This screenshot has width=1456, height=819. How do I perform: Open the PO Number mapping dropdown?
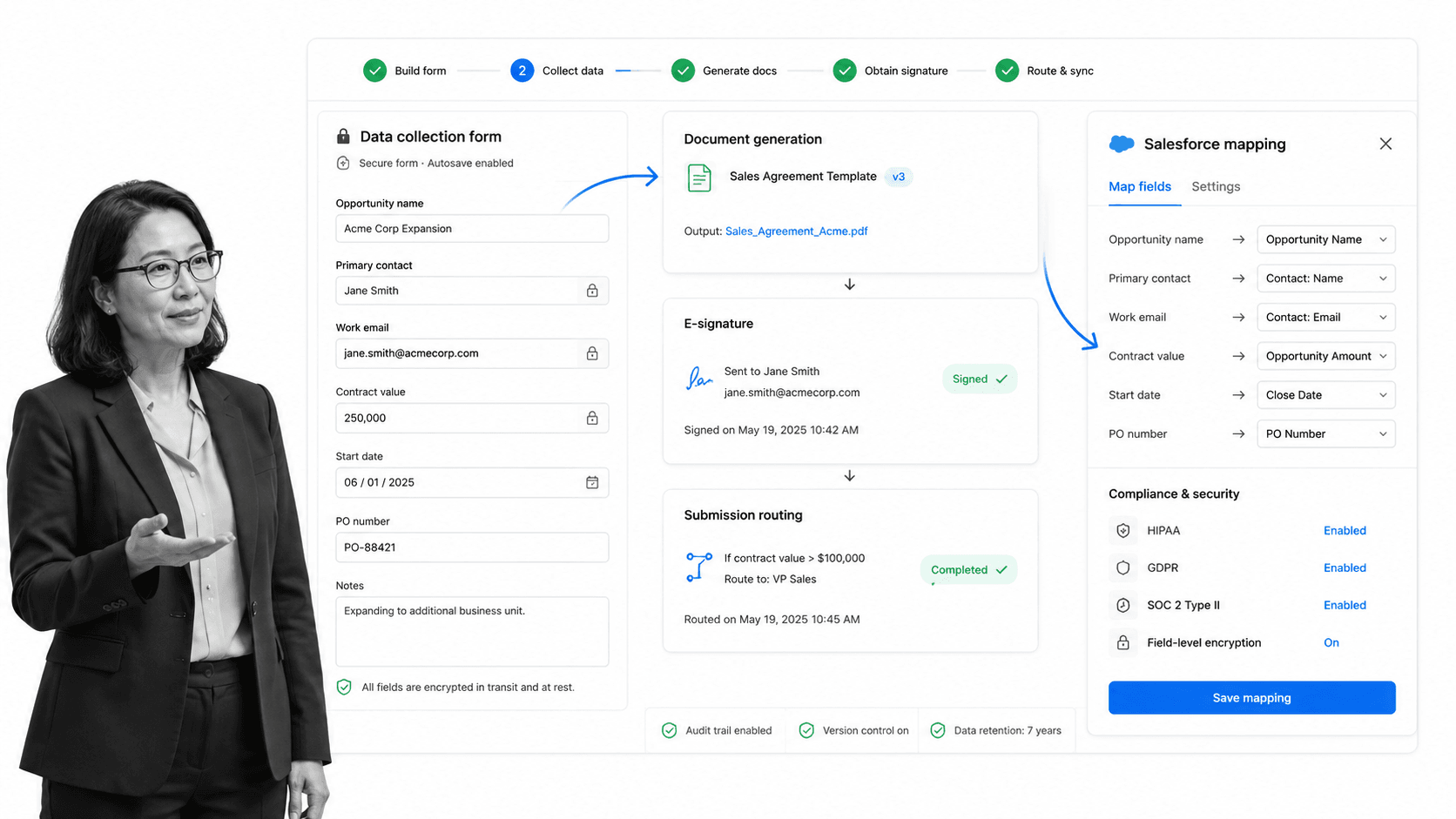click(1326, 433)
